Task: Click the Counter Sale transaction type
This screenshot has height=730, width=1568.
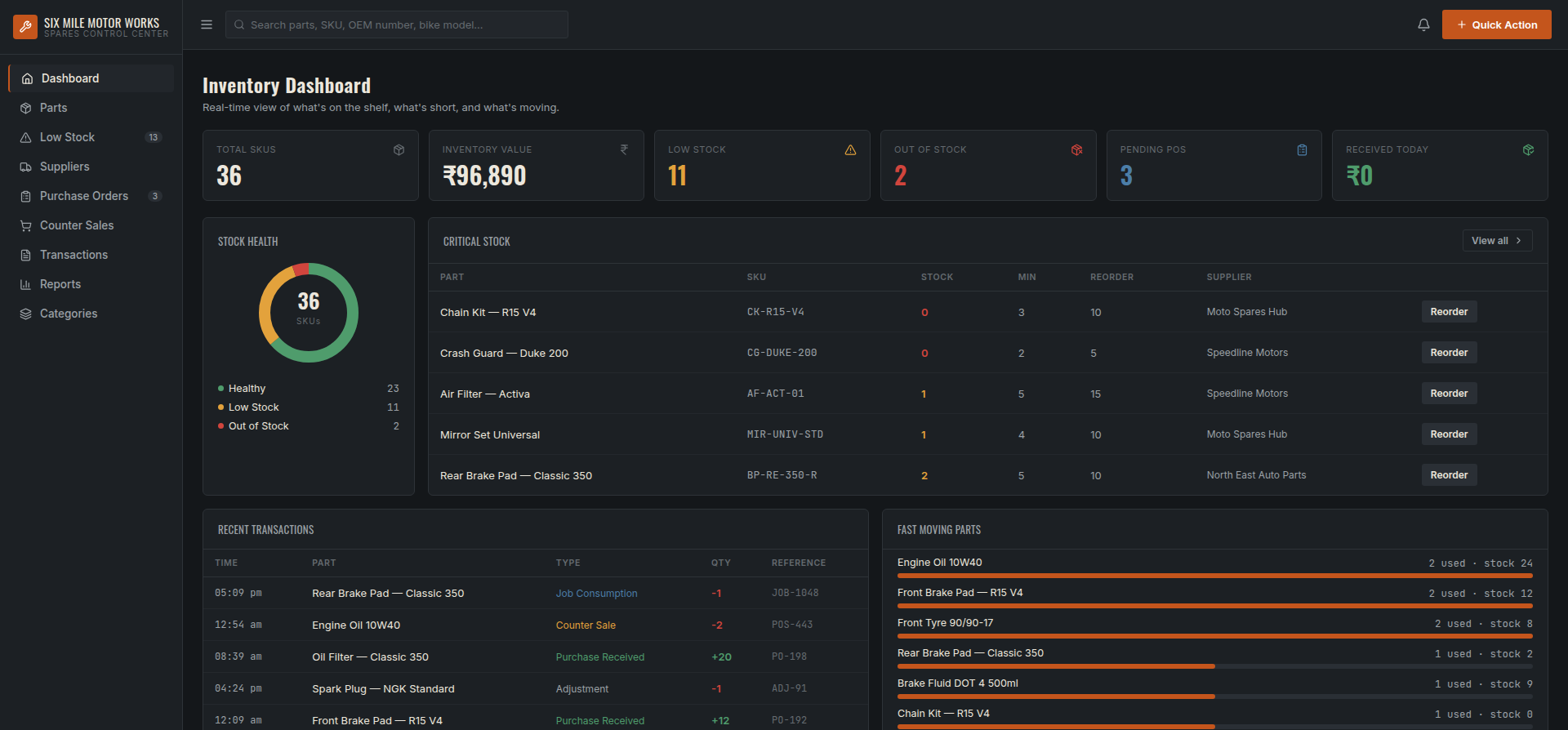Action: coord(586,625)
